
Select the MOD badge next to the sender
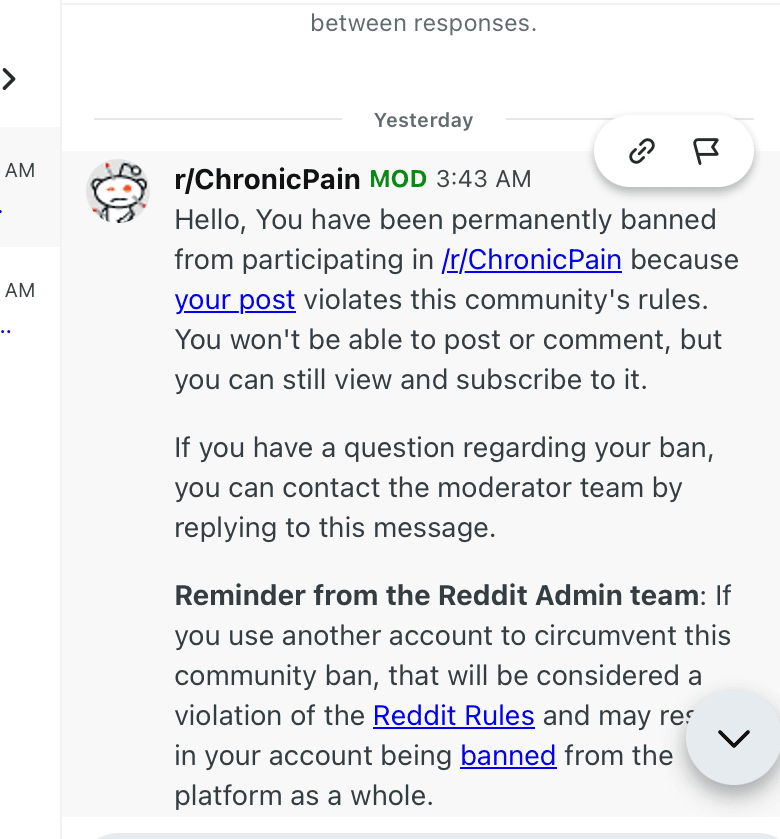pos(398,179)
